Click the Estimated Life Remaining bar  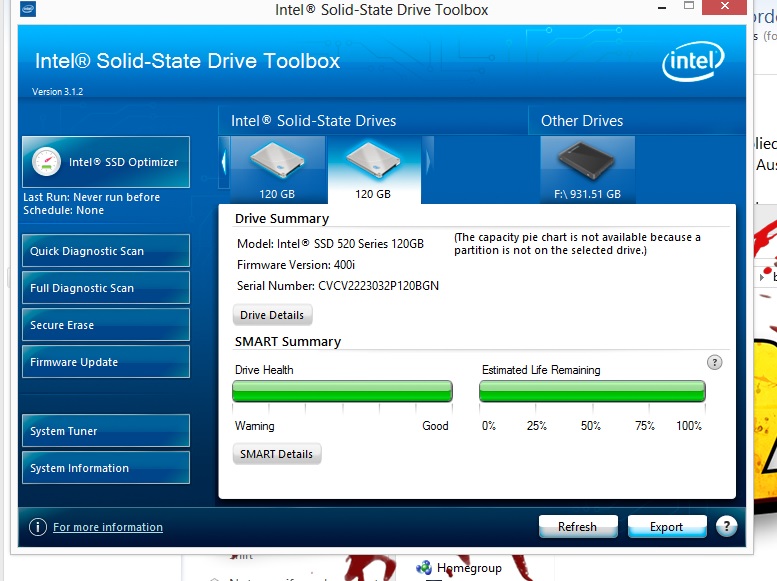pyautogui.click(x=592, y=391)
